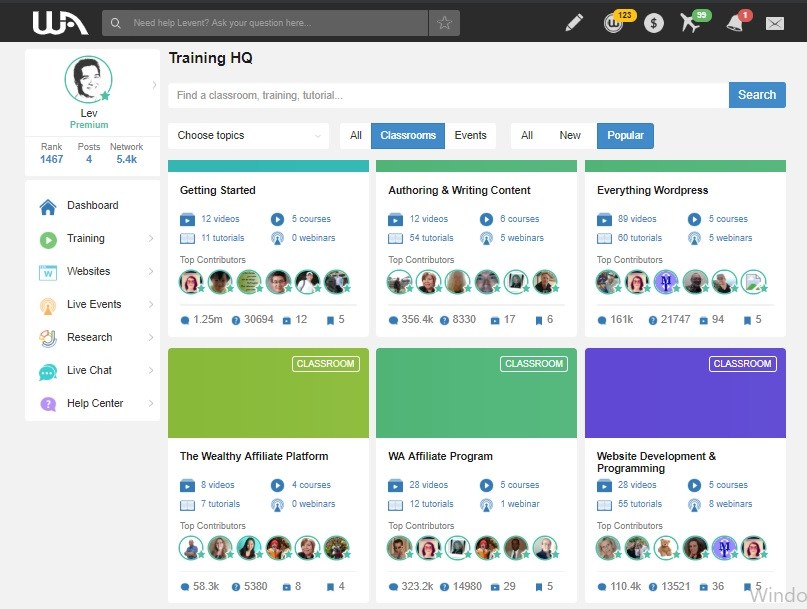Click 89 videos in Everything Wordpress
Screen dimensions: 807x609
(637, 219)
